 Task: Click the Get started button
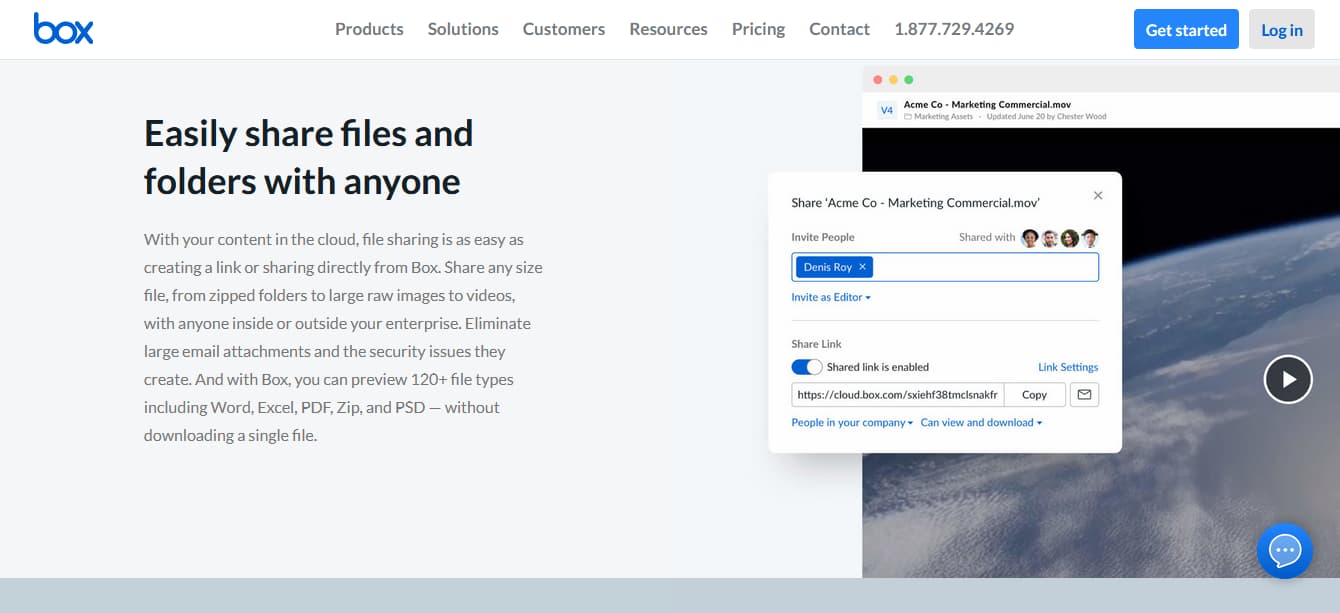coord(1186,29)
